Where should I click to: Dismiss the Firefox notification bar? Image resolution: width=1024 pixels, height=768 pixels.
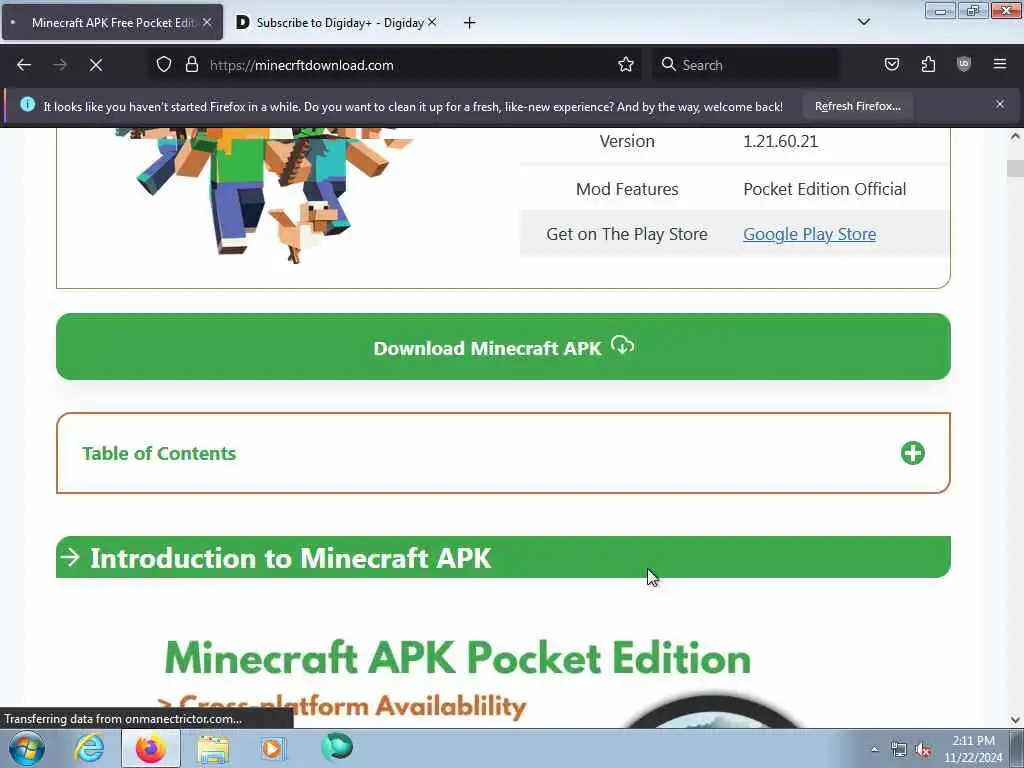pos(1000,104)
